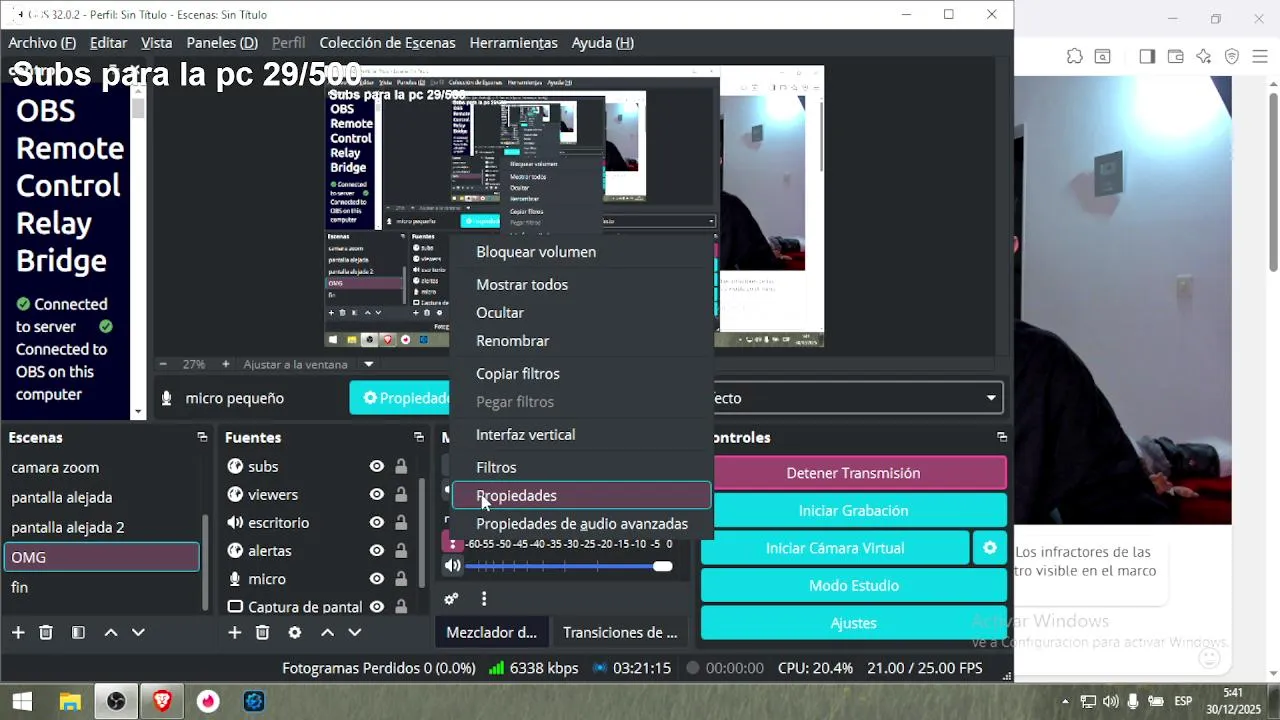
Task: Adjust the mixer volume slider handle
Action: point(663,566)
